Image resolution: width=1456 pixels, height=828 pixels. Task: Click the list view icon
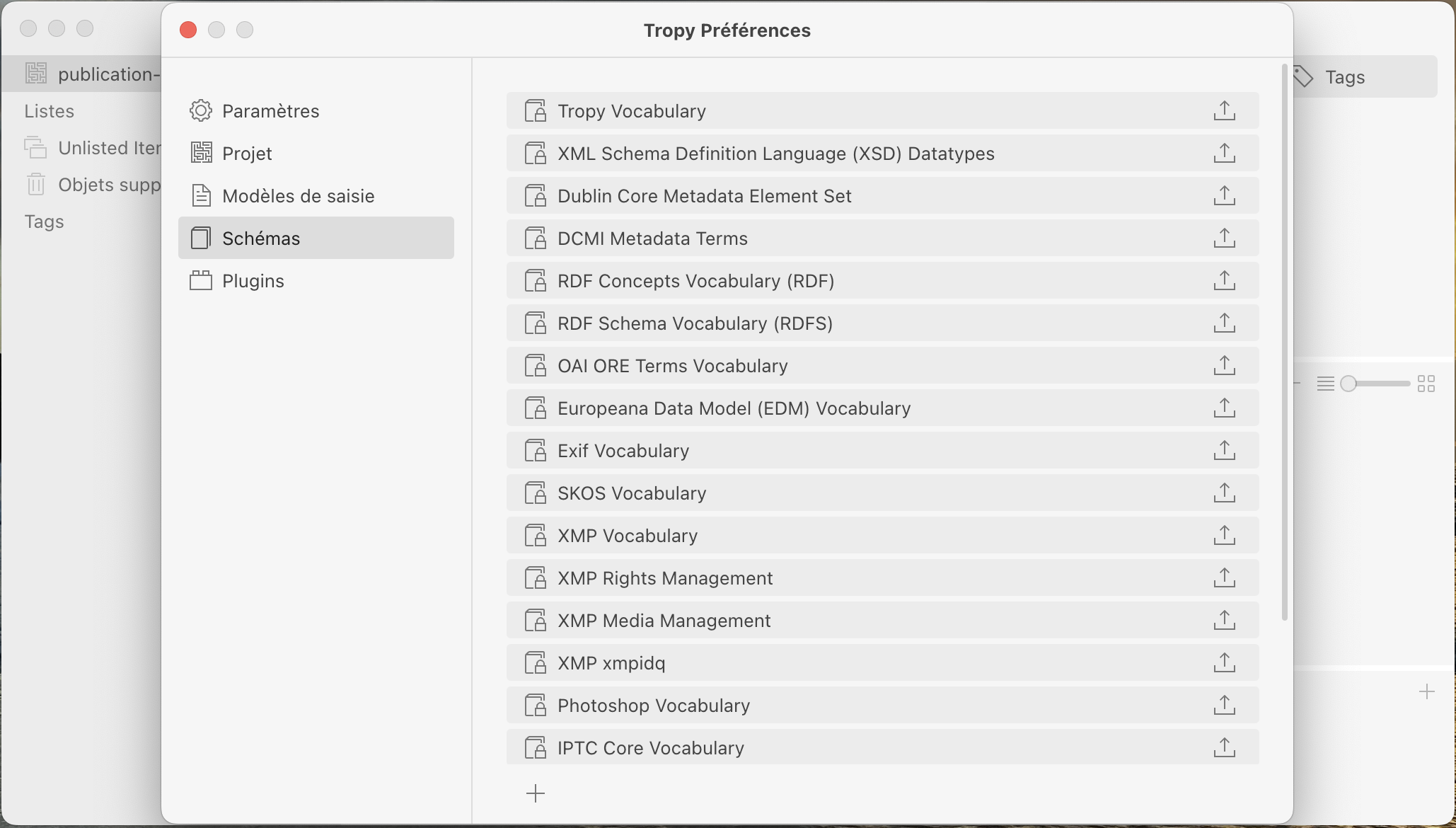pos(1325,384)
